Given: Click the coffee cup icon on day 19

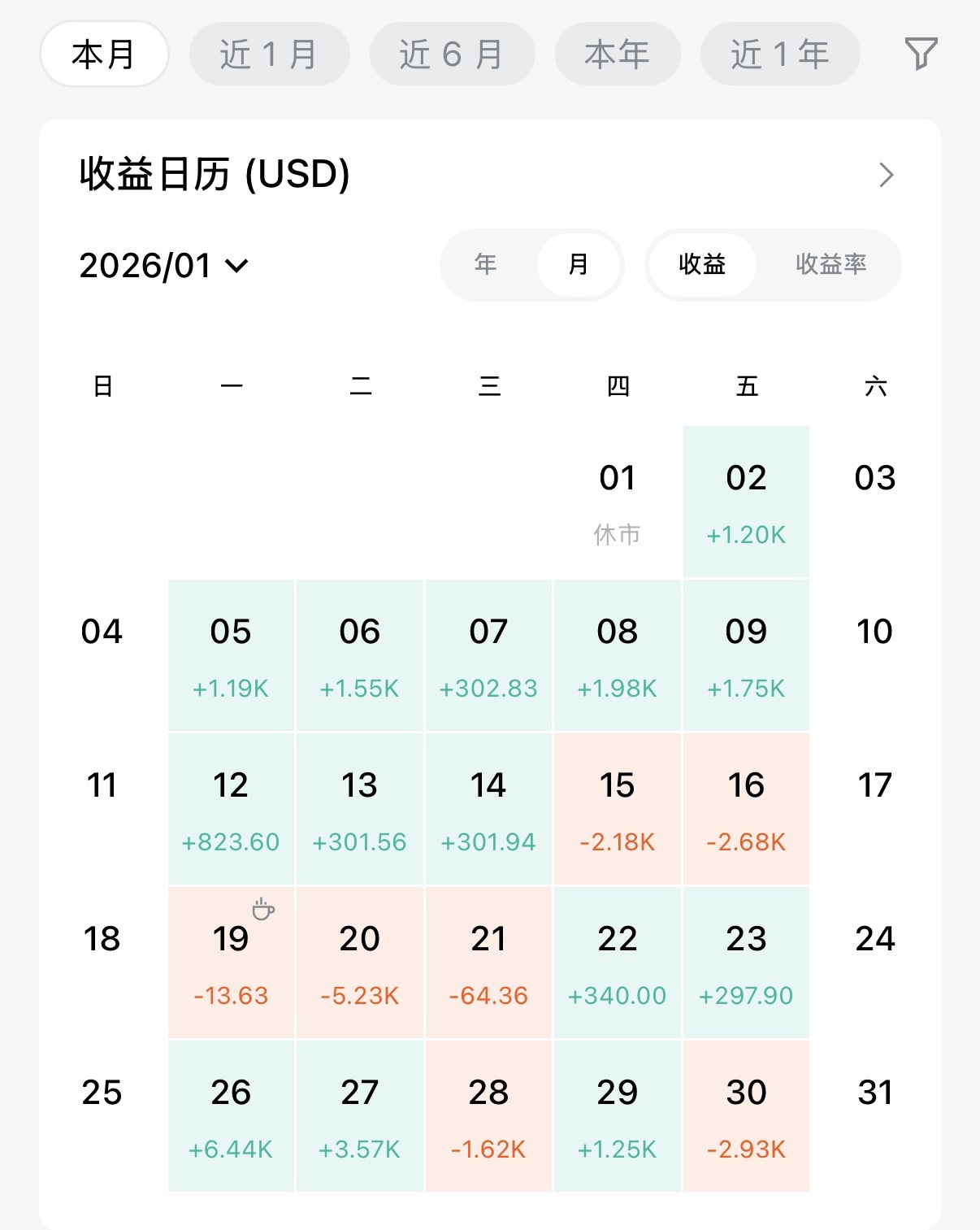Looking at the screenshot, I should coord(262,909).
